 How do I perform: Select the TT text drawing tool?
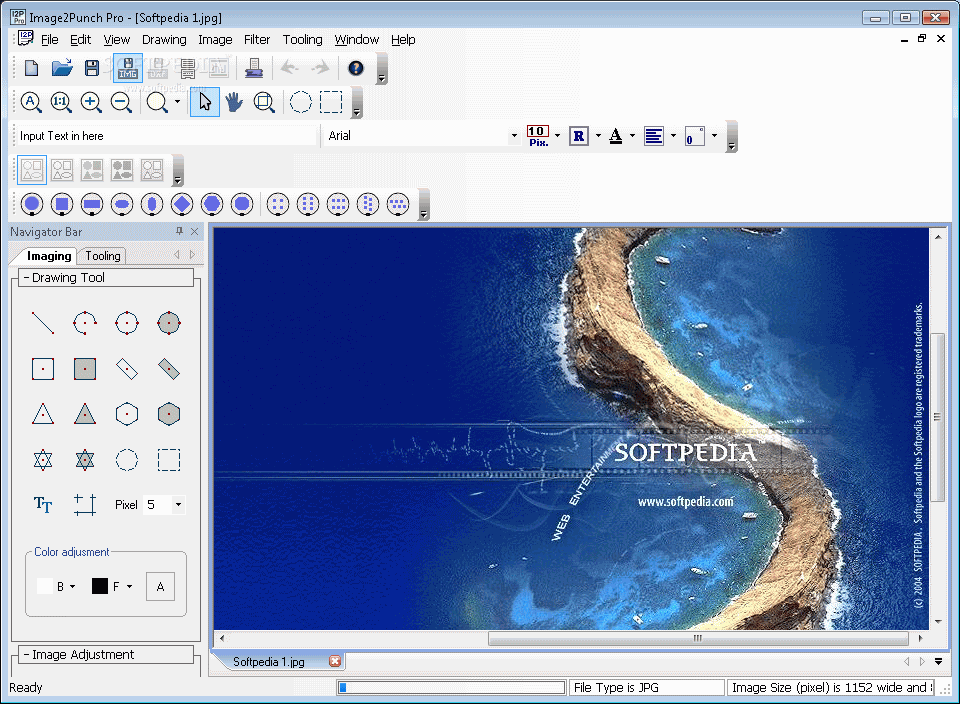point(43,504)
